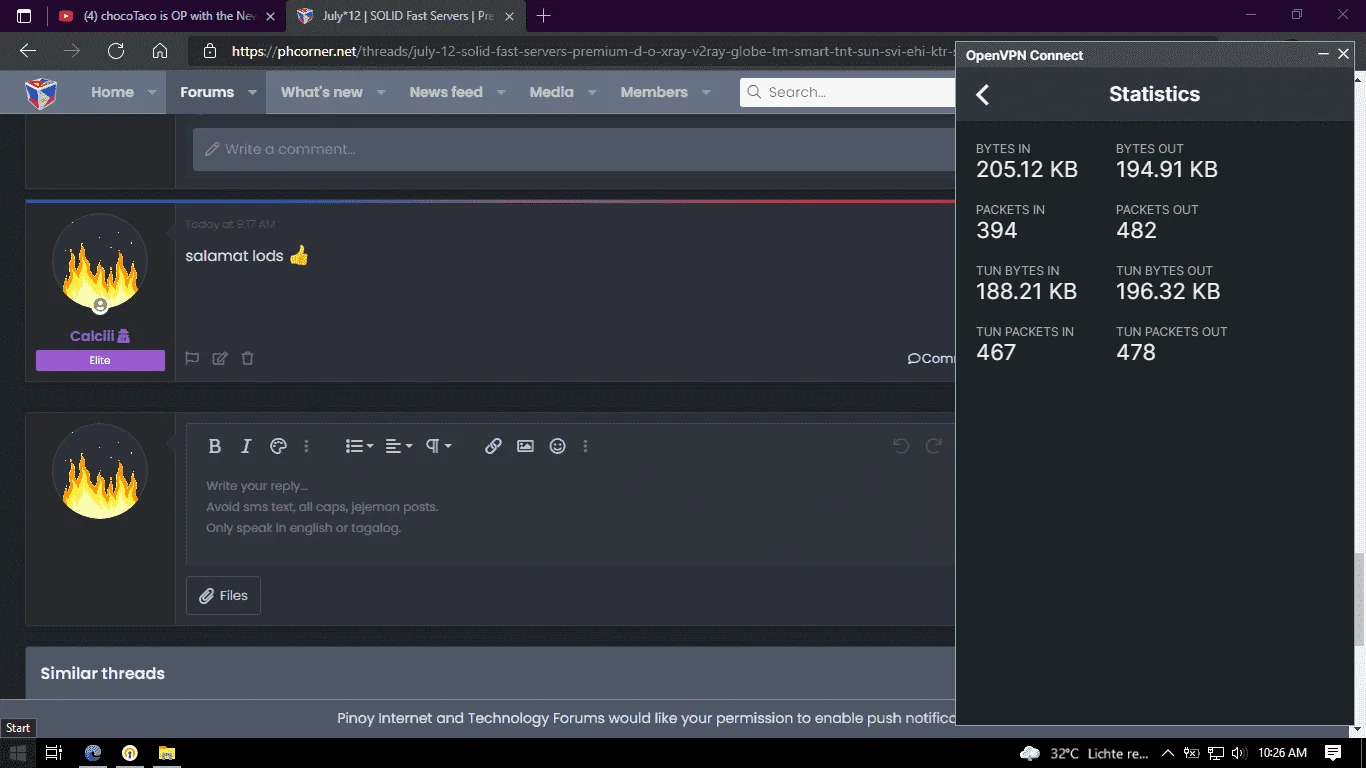The image size is (1366, 768).
Task: Show hidden system tray icons
Action: coord(1167,753)
